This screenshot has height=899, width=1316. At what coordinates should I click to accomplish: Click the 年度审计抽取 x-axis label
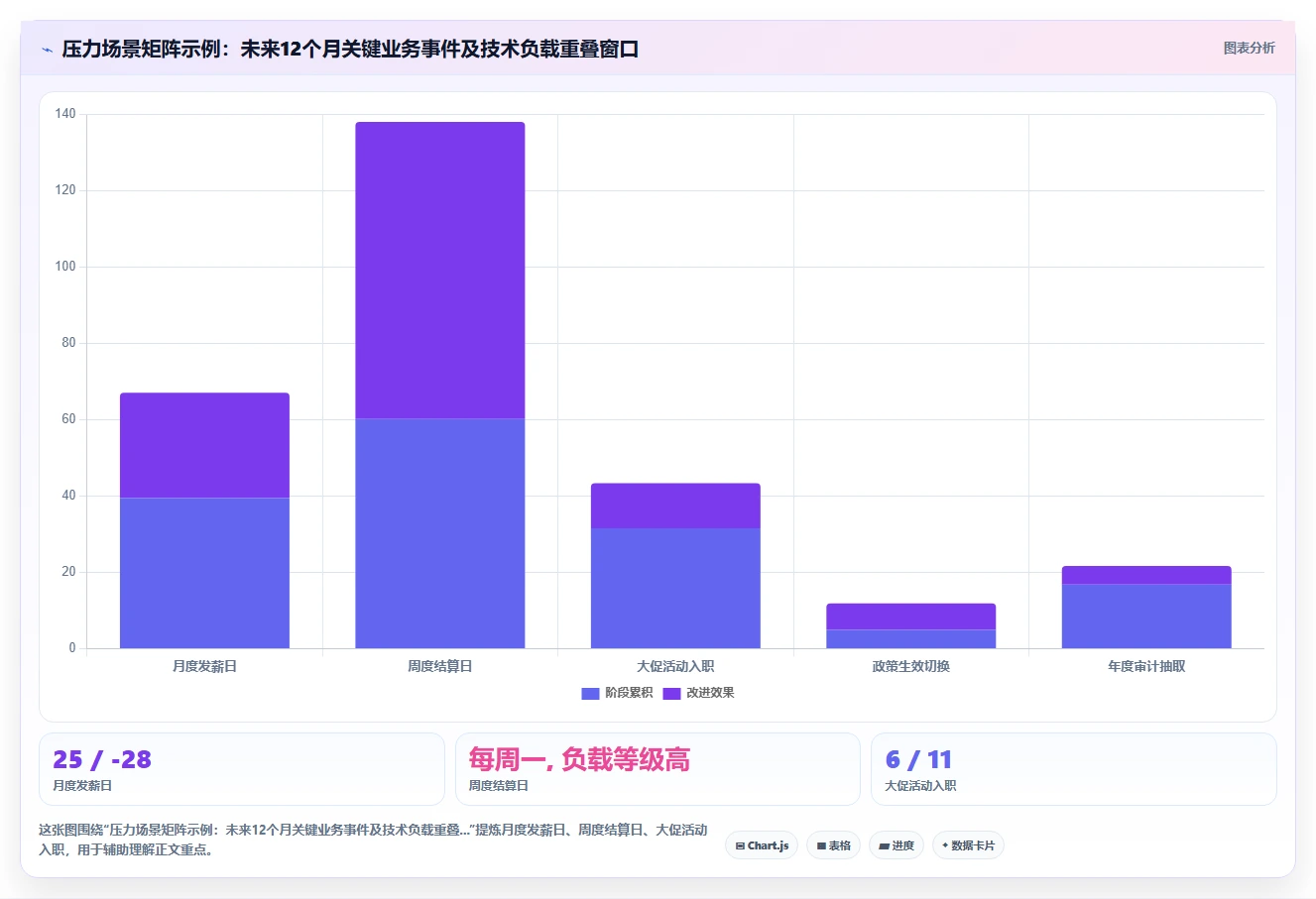pyautogui.click(x=1146, y=666)
